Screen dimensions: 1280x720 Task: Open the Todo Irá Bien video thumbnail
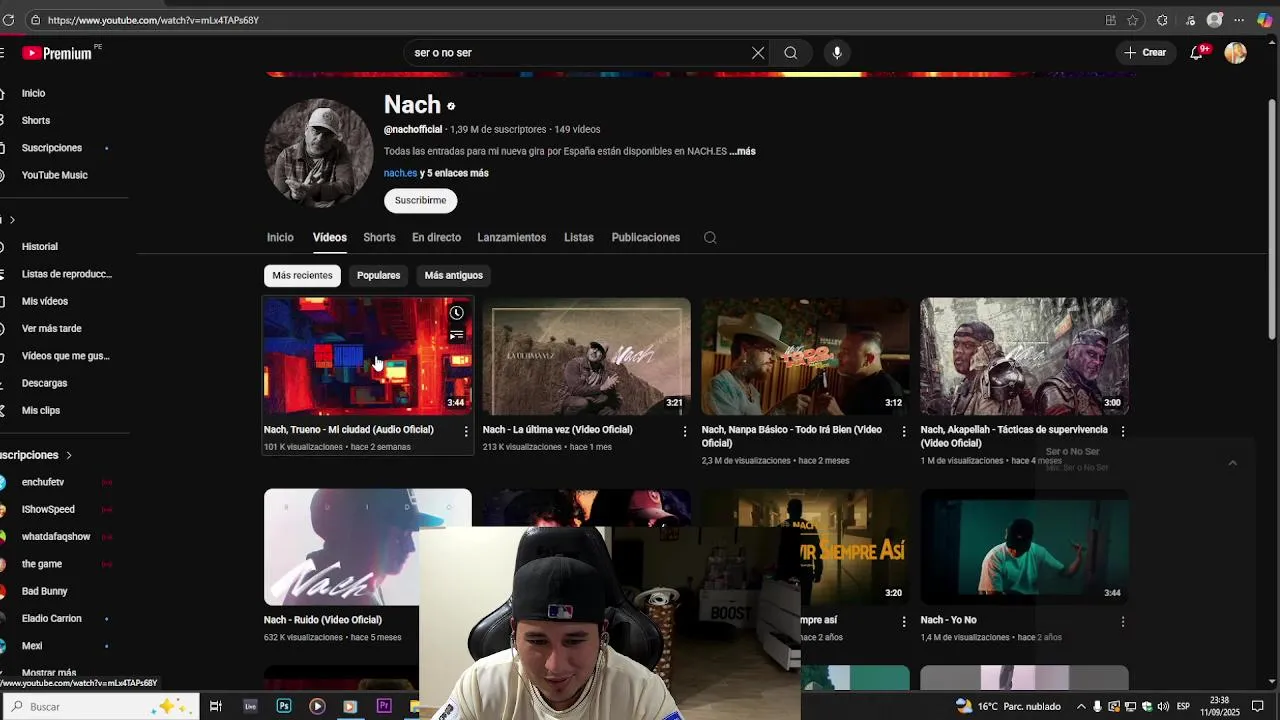coord(806,356)
